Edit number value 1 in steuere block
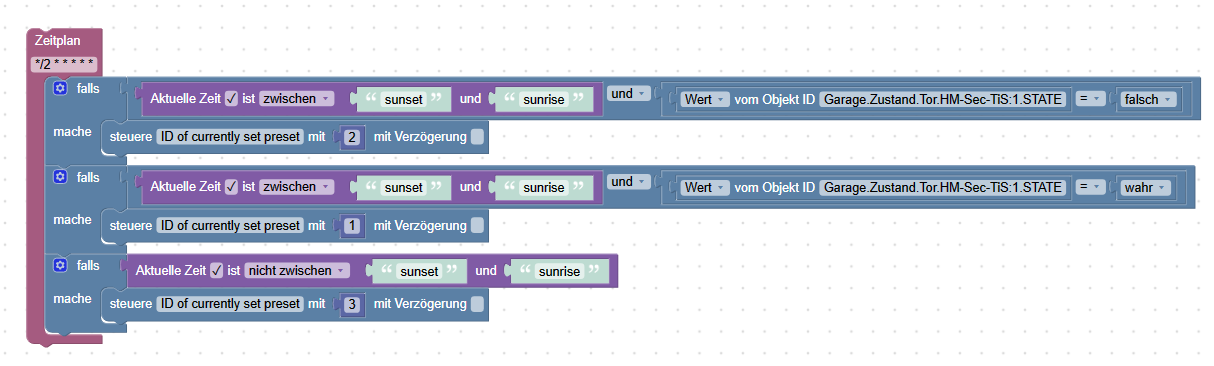Screen dimensions: 1214x366 point(351,225)
